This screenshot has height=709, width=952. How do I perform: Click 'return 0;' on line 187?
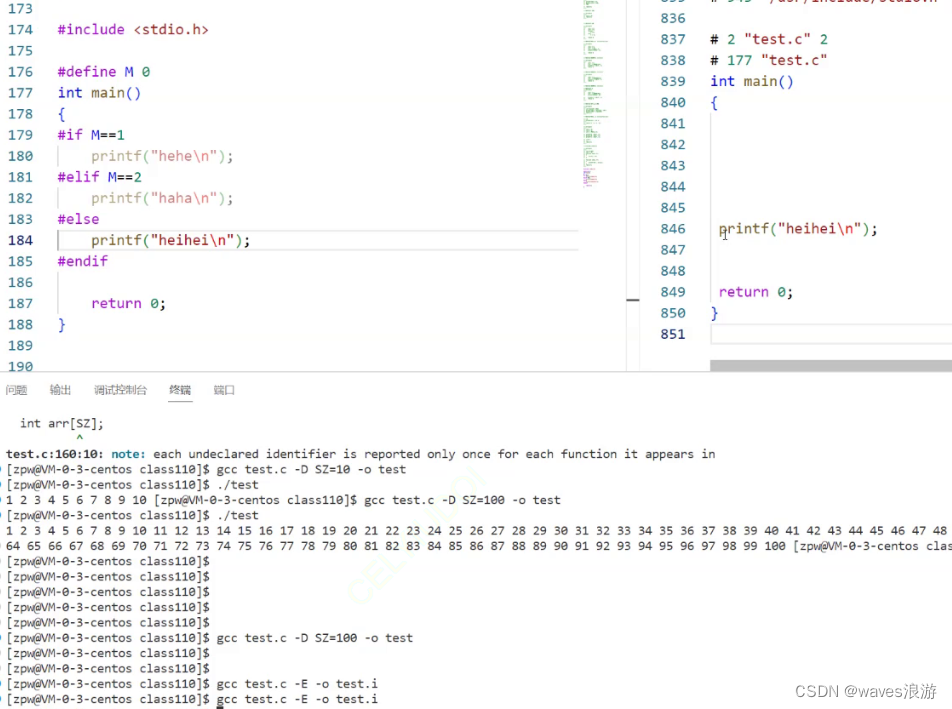click(128, 304)
